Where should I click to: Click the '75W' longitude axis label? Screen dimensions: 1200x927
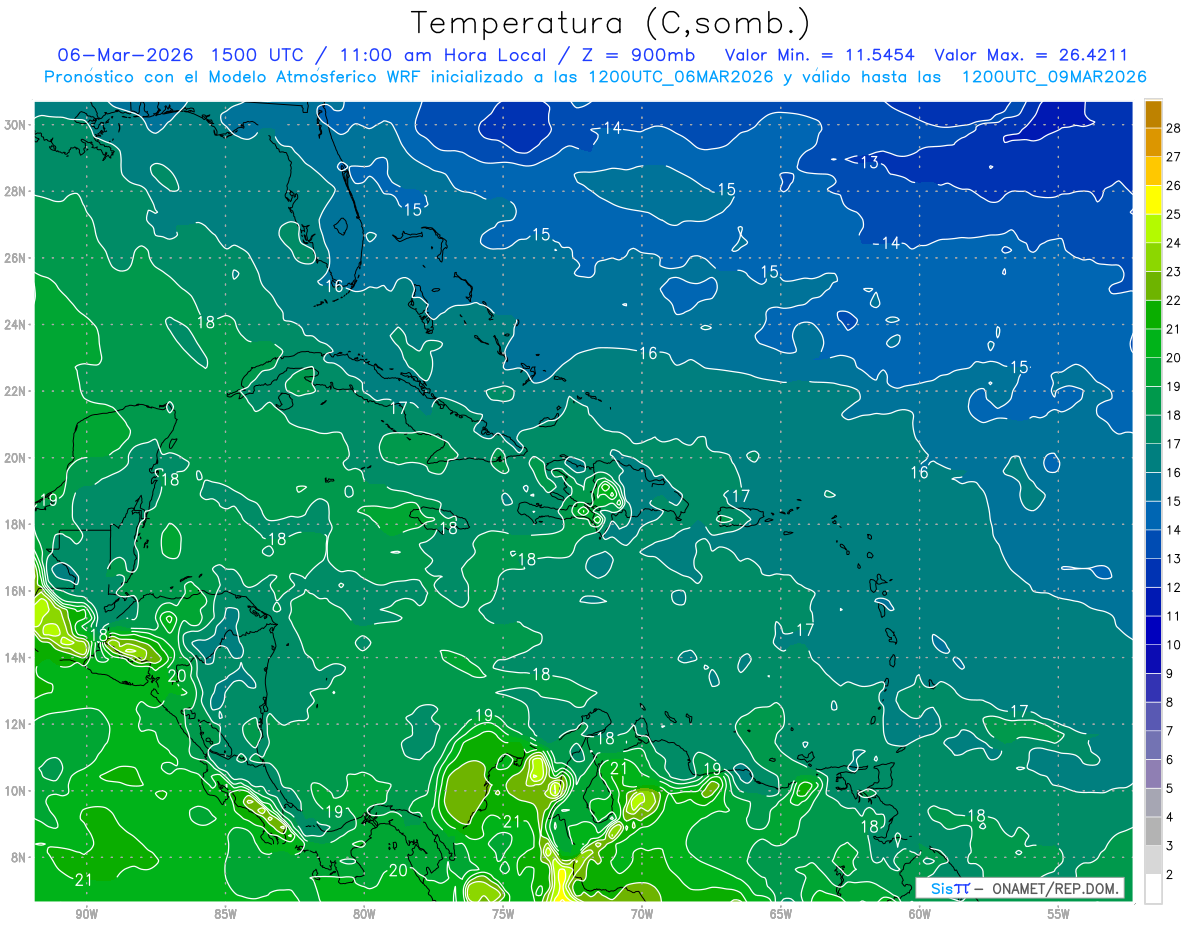point(503,913)
